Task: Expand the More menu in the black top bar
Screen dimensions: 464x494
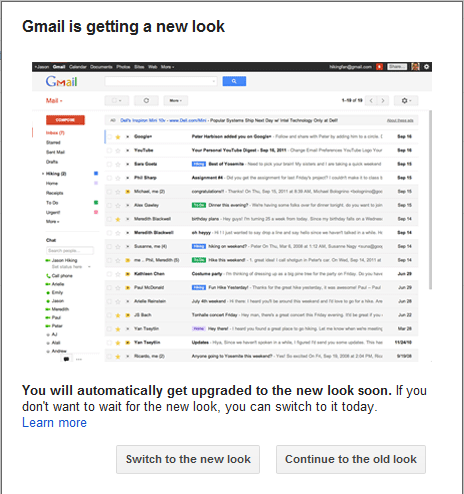Action: point(167,67)
